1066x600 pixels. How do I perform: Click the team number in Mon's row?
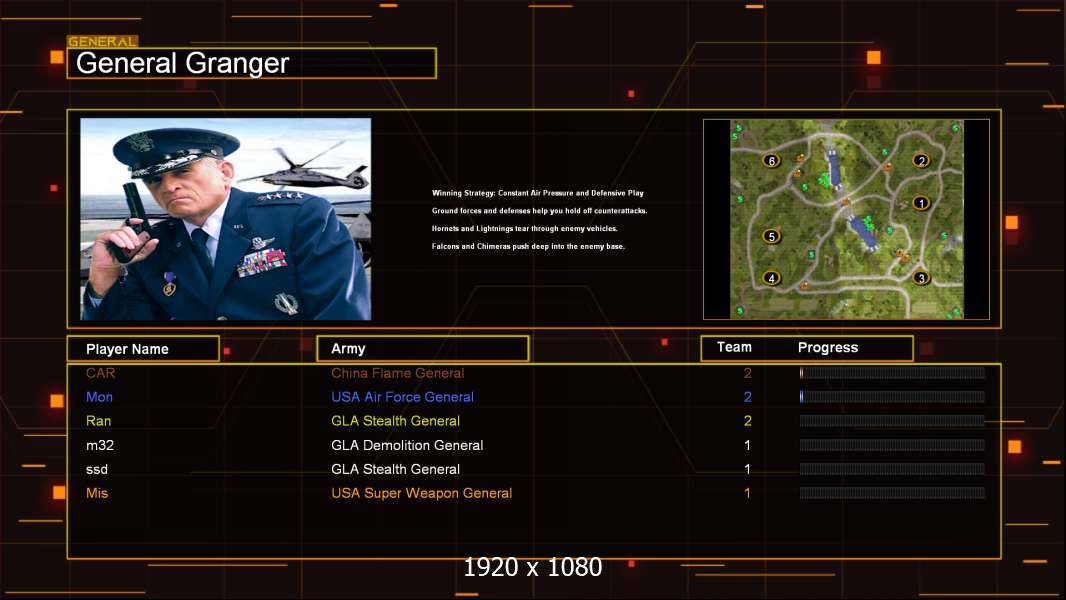(x=747, y=397)
